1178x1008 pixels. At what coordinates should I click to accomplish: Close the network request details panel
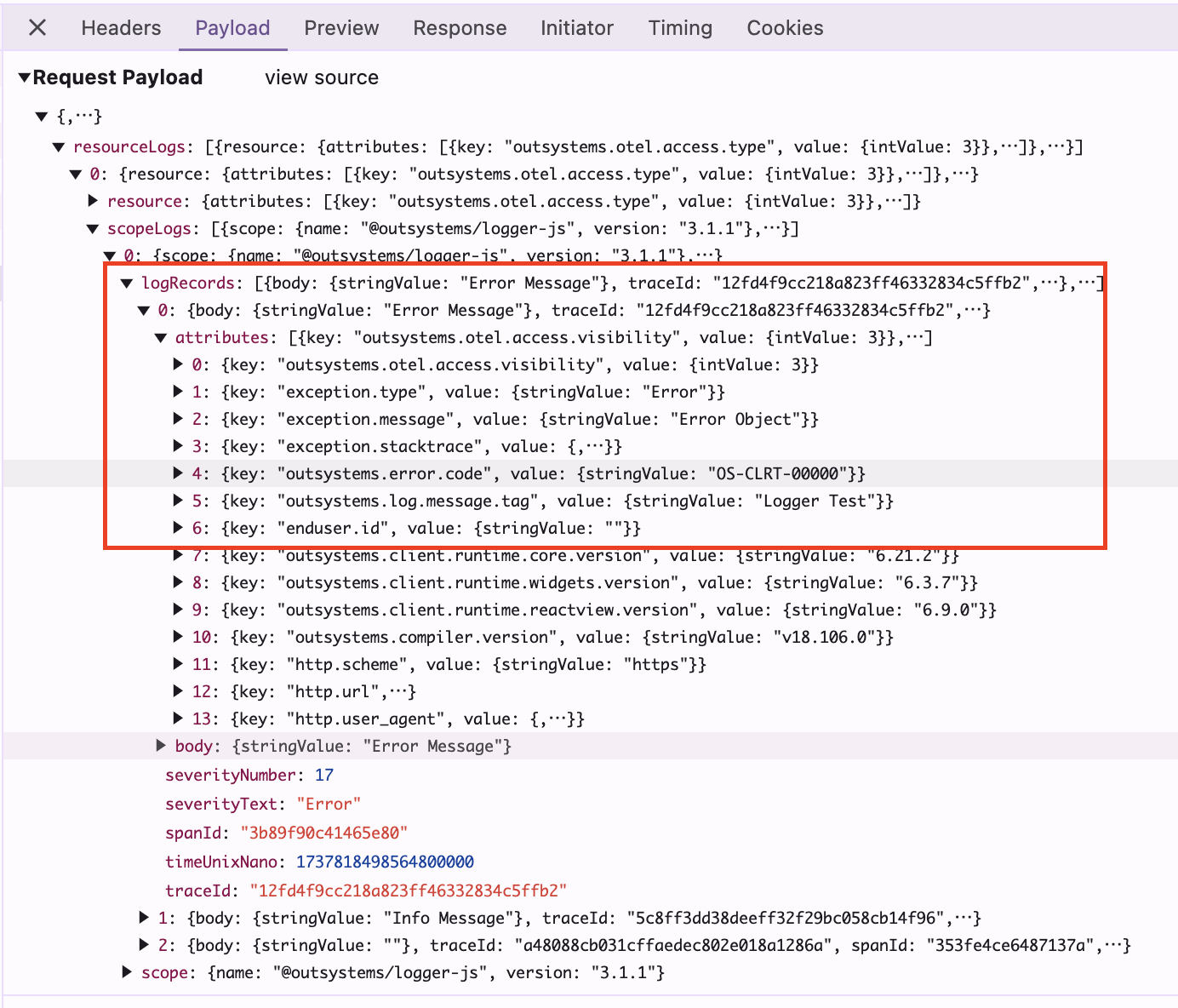coord(37,27)
